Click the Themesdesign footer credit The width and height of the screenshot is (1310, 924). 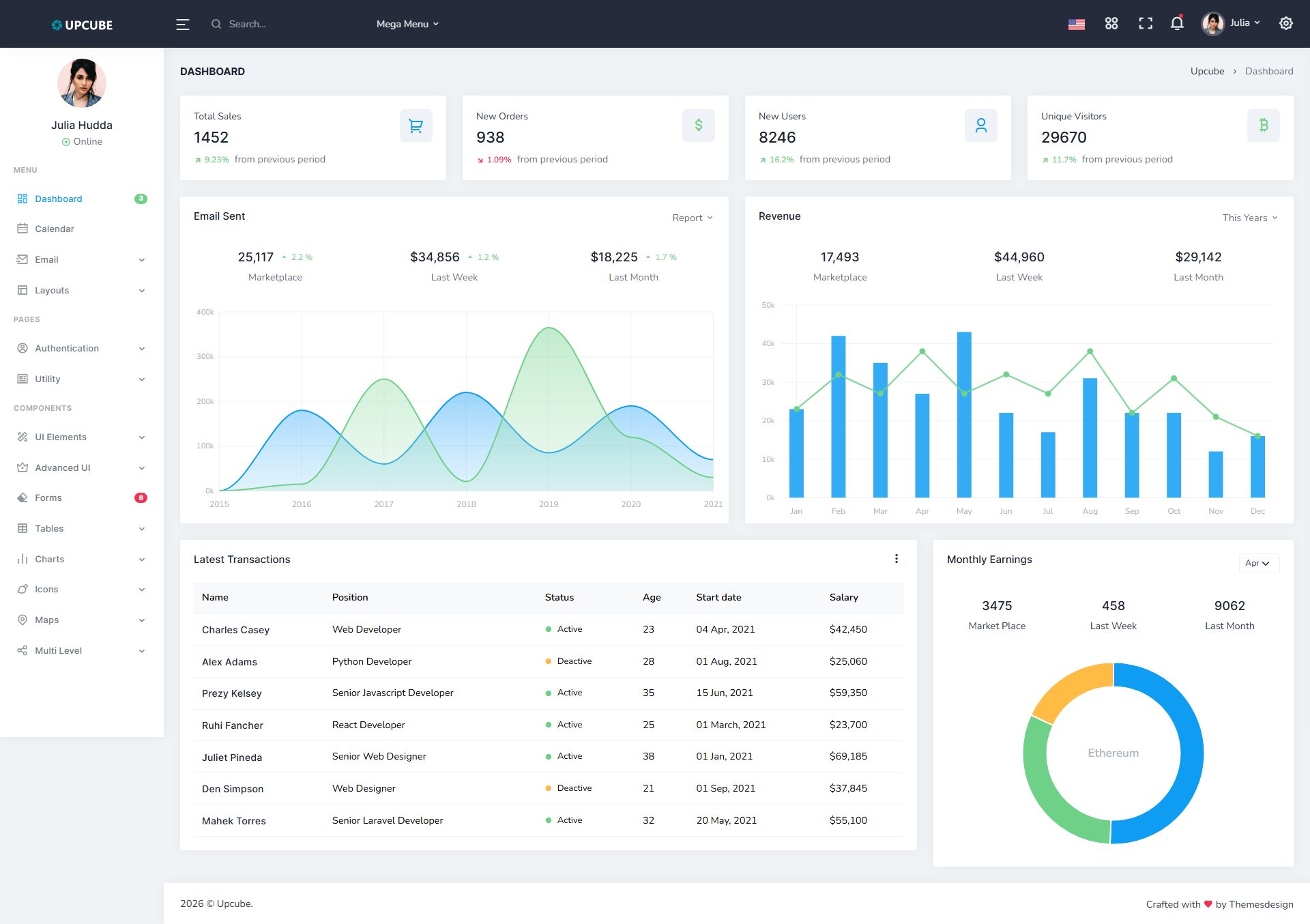click(1261, 904)
